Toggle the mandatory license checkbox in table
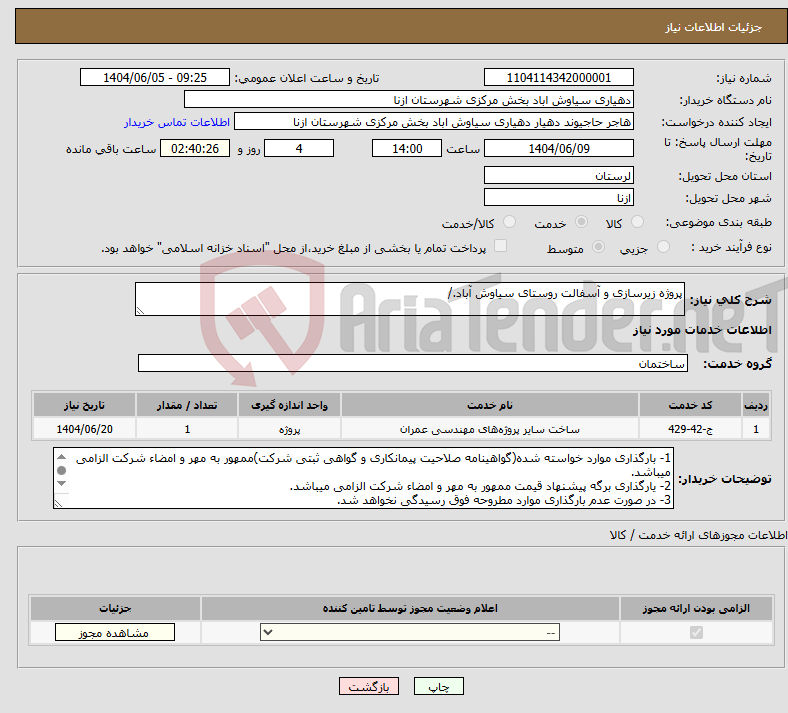Screen dimensions: 788x713 pos(696,632)
